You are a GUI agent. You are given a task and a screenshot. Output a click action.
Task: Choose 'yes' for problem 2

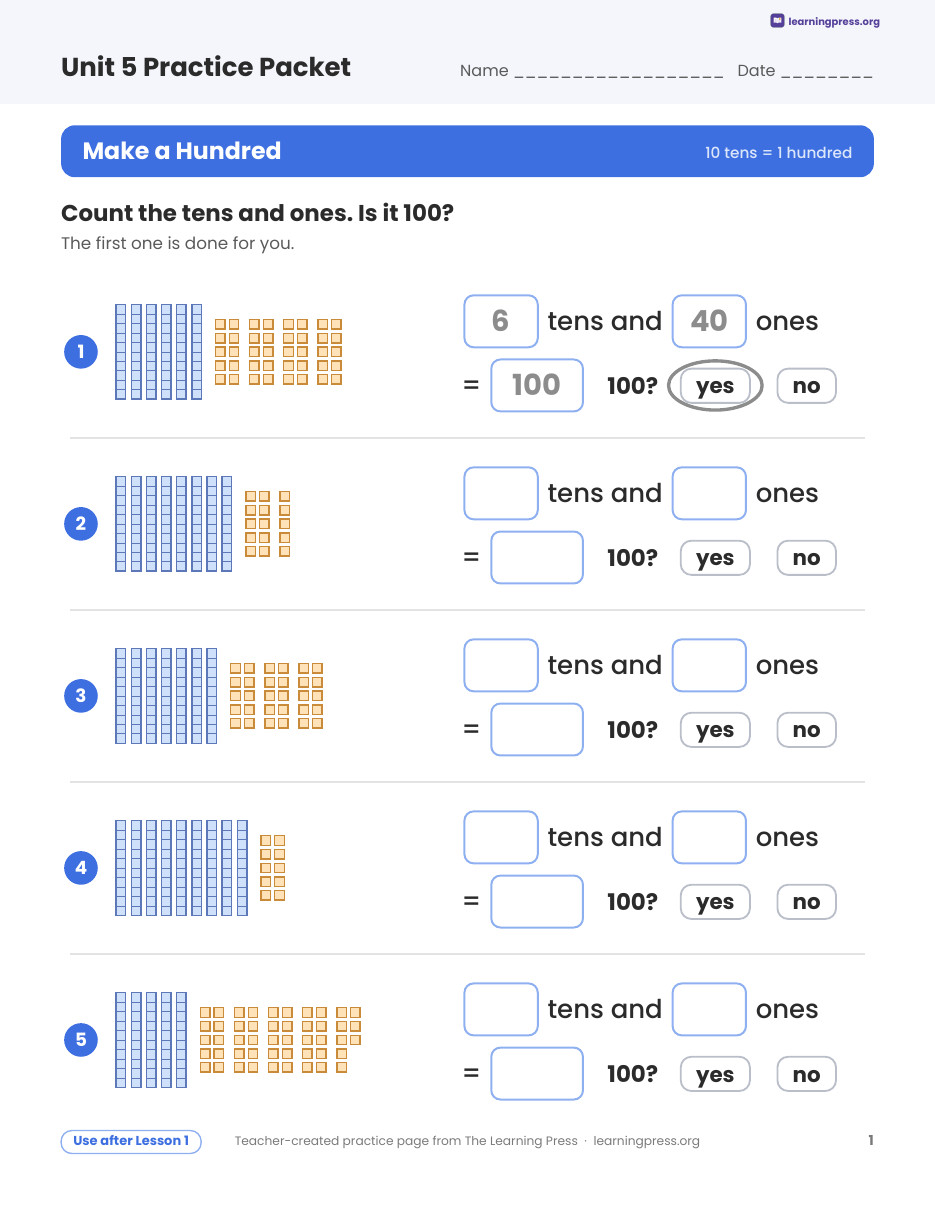[x=715, y=558]
